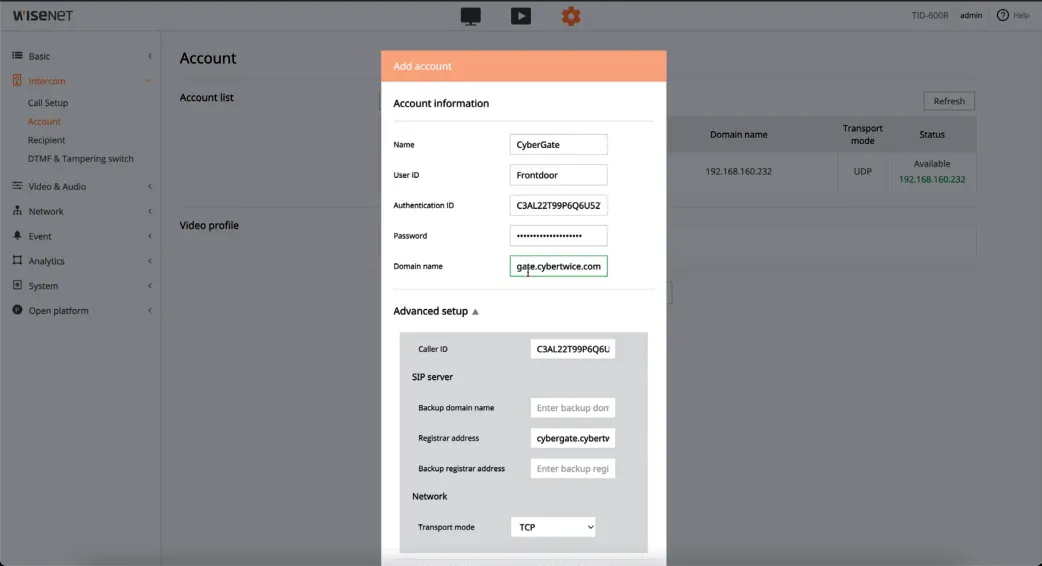Viewport: 1042px width, 566px height.
Task: Click the Authentication ID input field
Action: [x=558, y=205]
